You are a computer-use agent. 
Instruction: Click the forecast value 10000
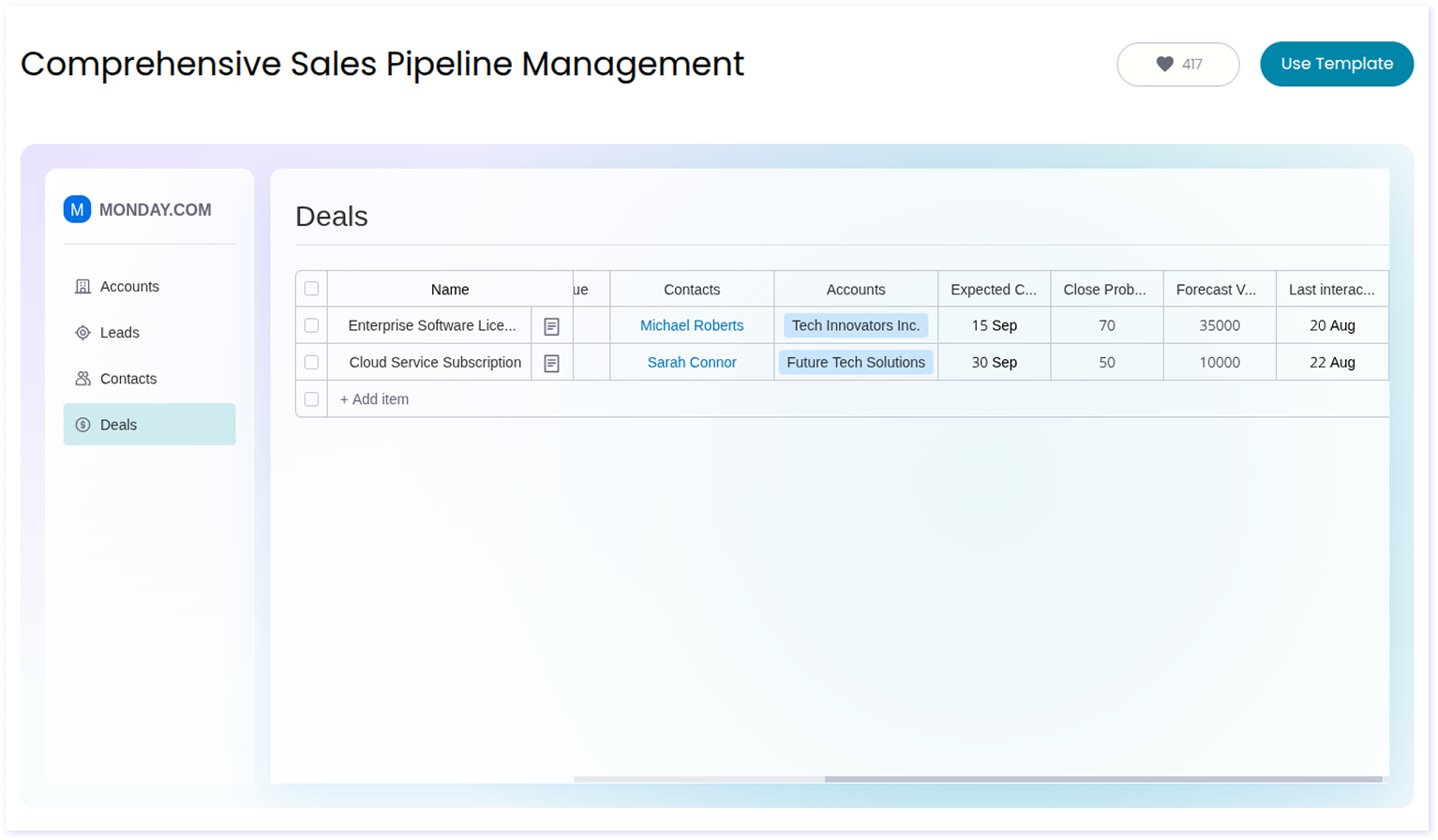1219,362
